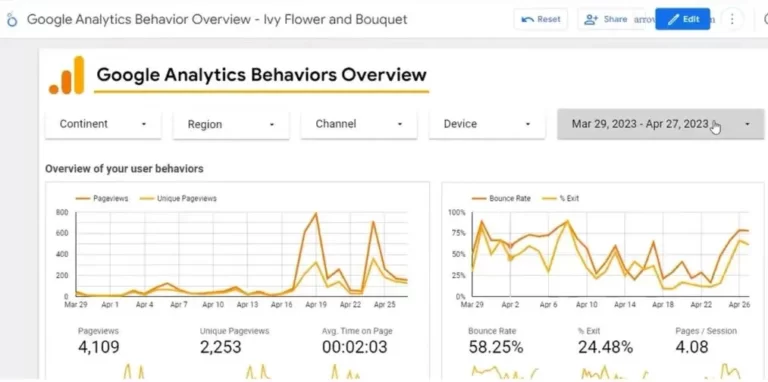
Task: Click the % Exit legend entry
Action: pos(561,198)
